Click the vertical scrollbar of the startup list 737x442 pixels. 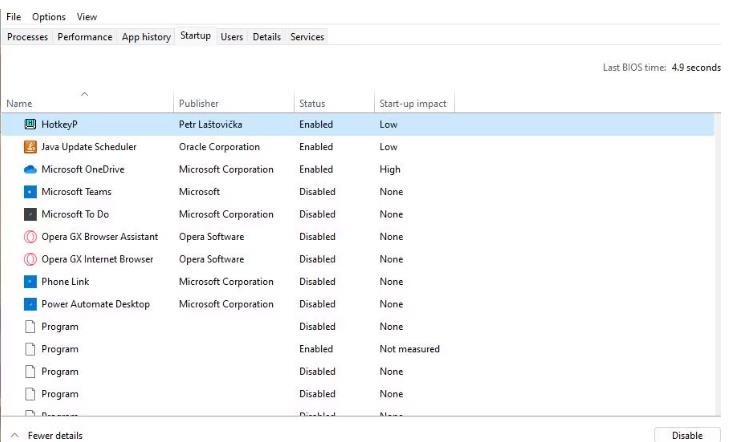coord(717,263)
